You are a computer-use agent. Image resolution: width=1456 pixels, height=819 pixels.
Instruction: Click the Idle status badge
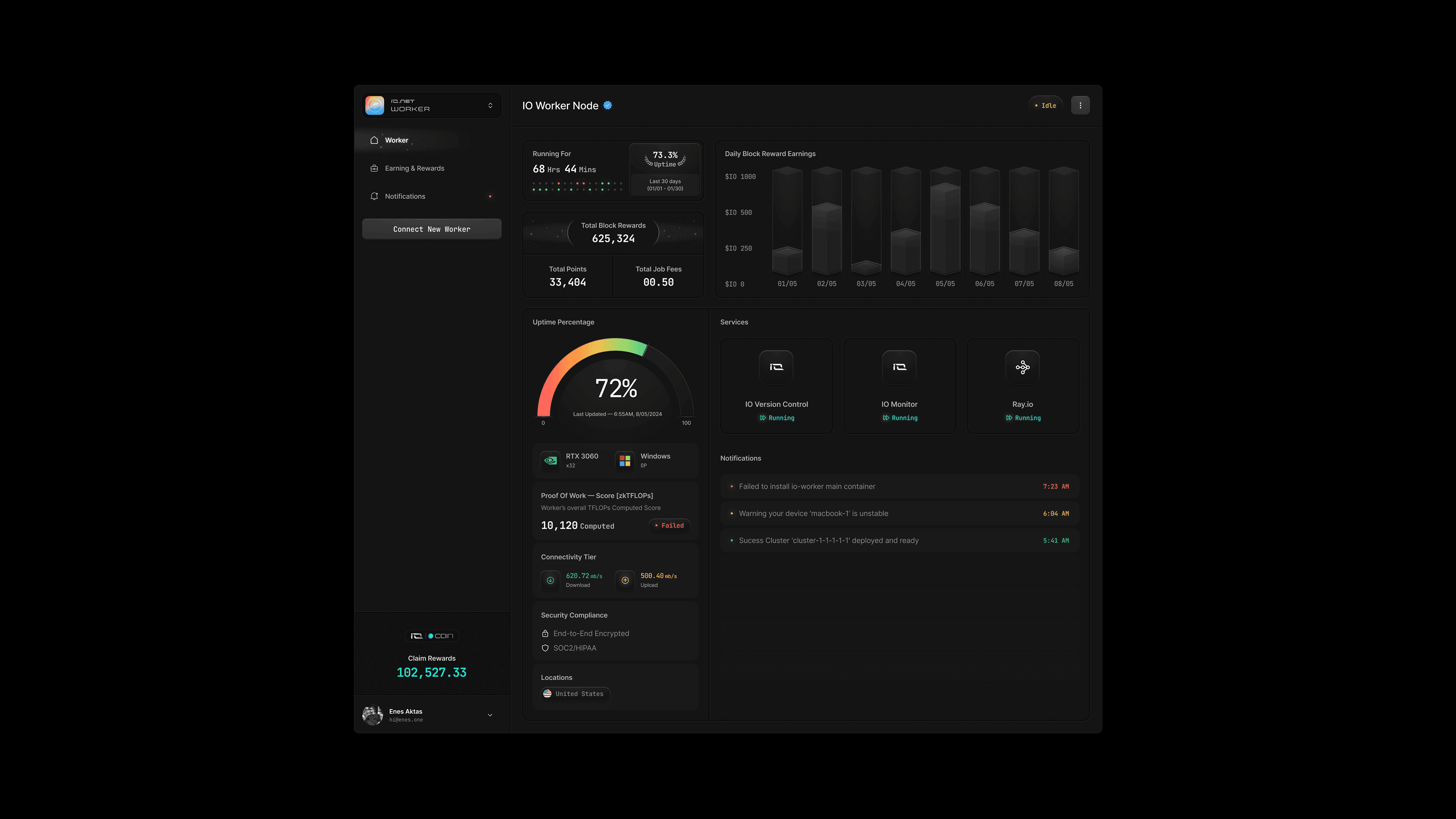click(x=1045, y=105)
